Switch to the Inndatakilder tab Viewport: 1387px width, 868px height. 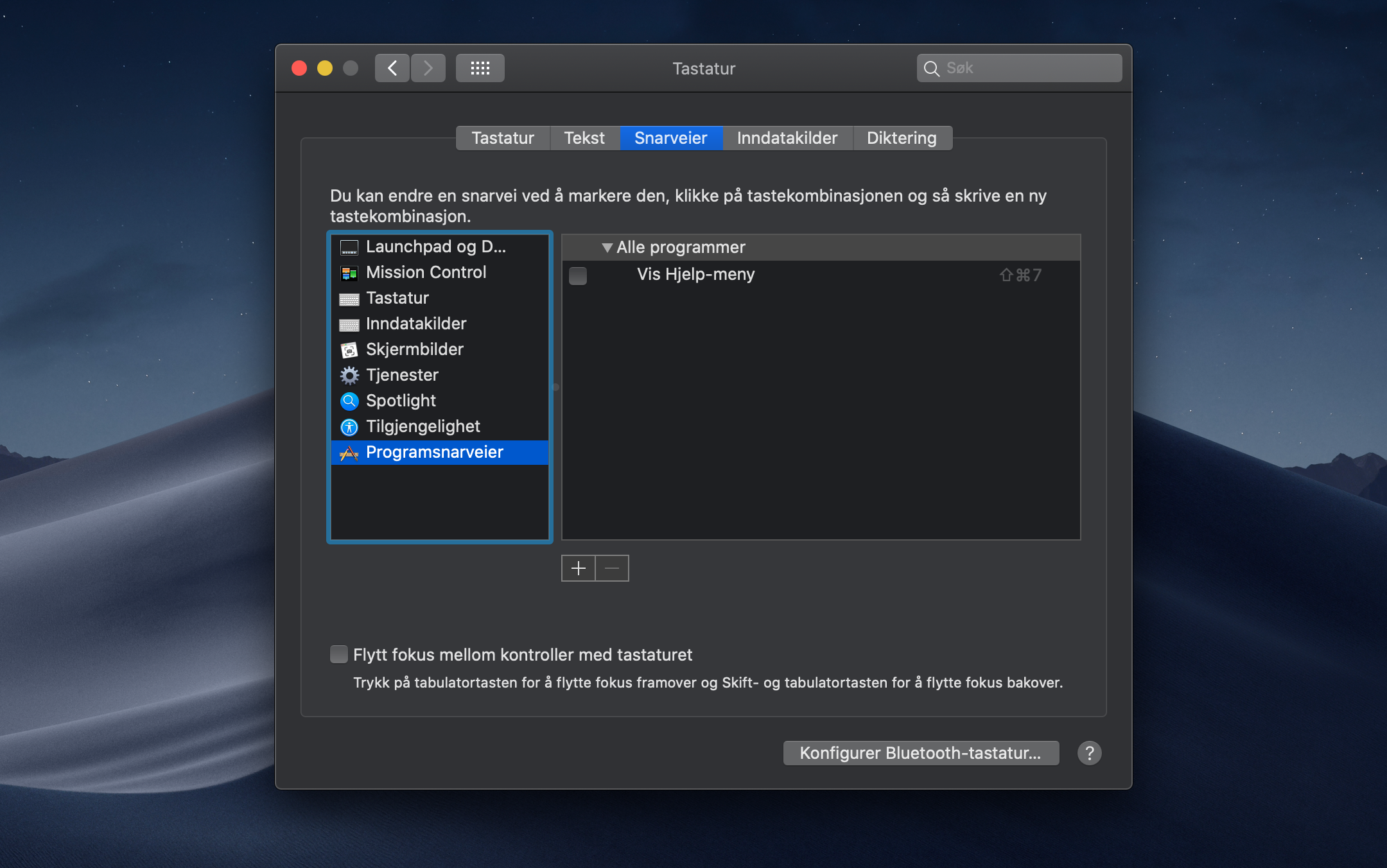(787, 138)
